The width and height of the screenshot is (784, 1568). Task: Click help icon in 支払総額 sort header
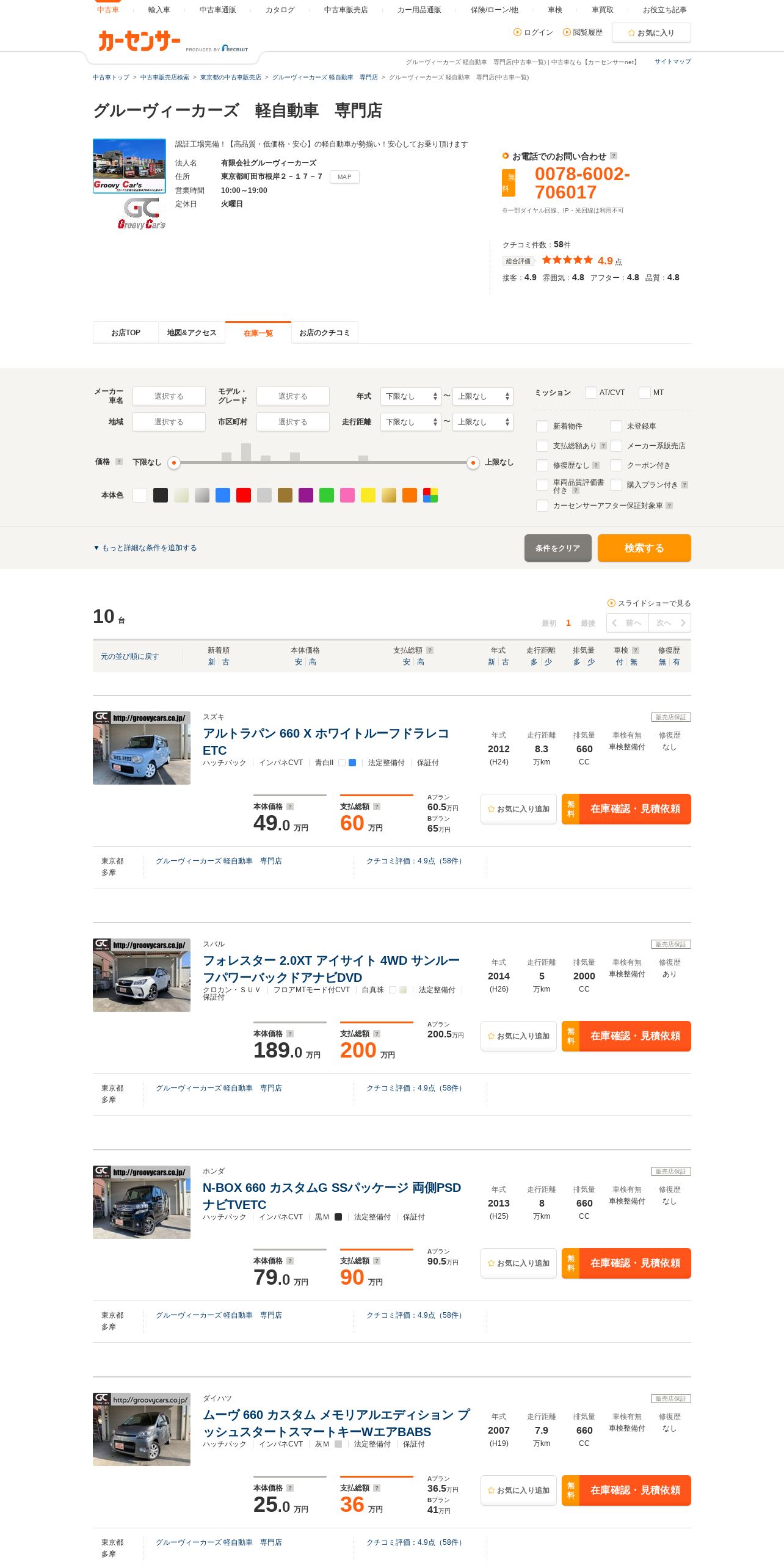pos(430,650)
